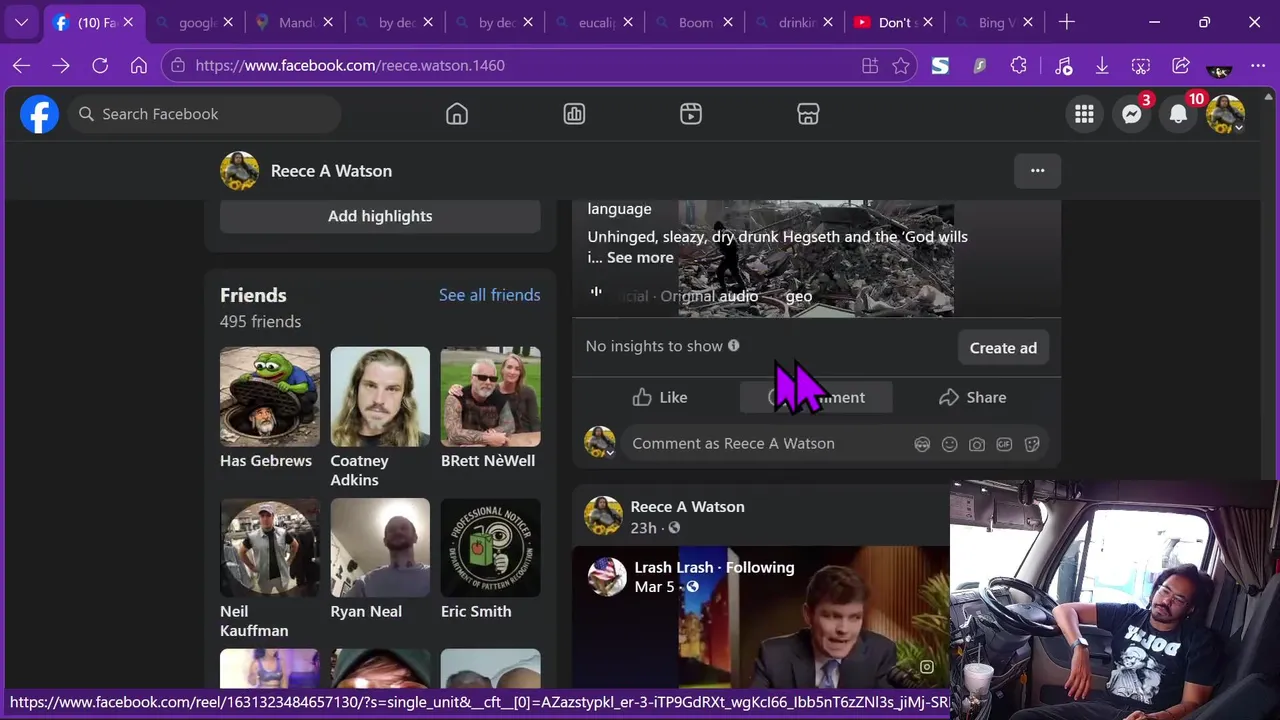Open browser downloads icon
The width and height of the screenshot is (1280, 720).
point(1102,66)
